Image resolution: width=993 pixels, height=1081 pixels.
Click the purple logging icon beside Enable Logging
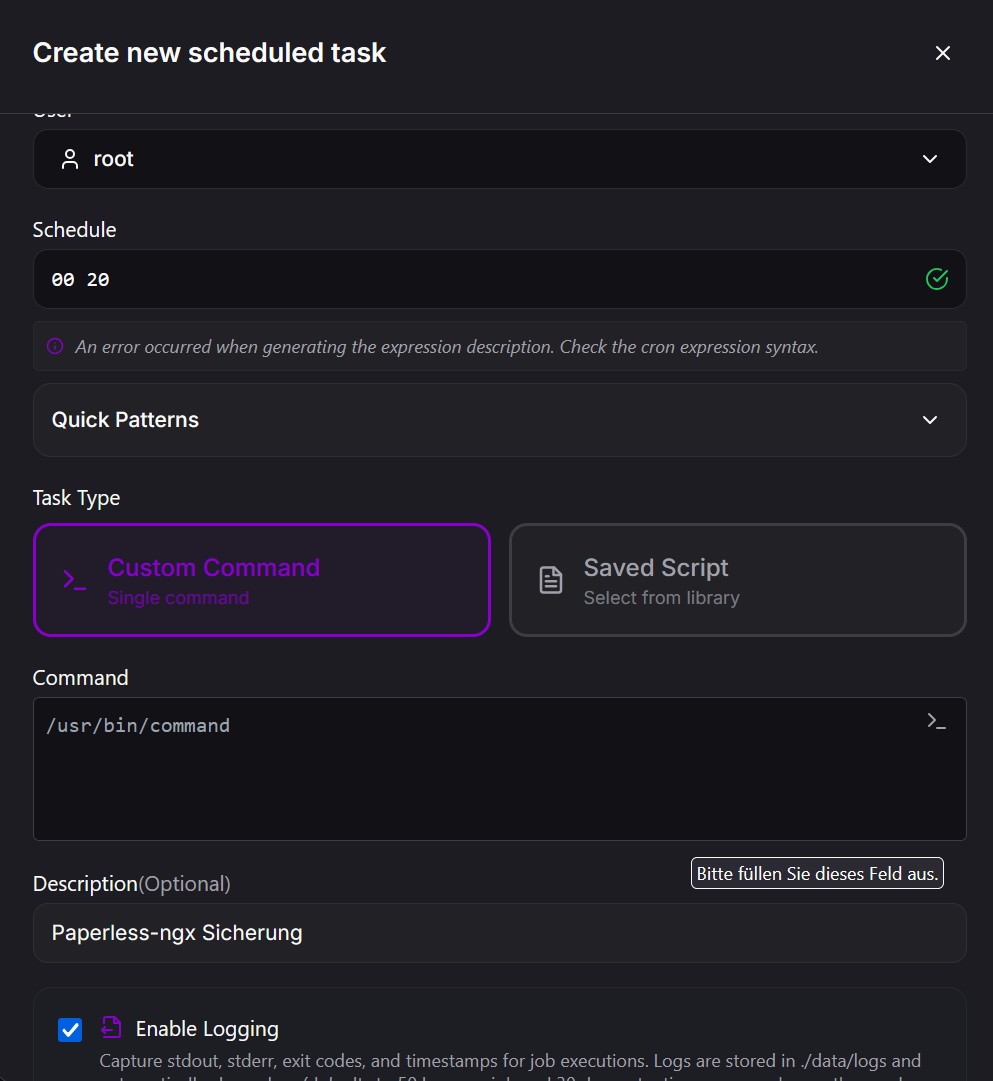point(110,1028)
